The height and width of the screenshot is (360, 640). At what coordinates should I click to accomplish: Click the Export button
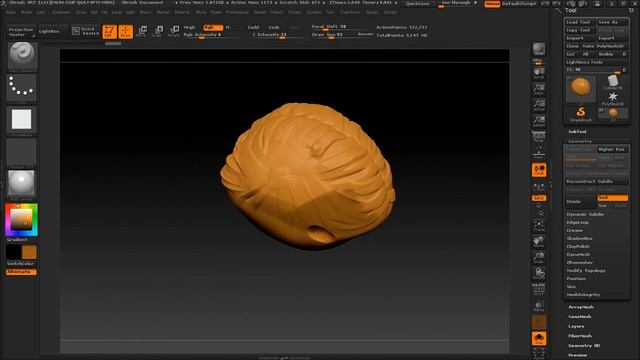point(612,38)
